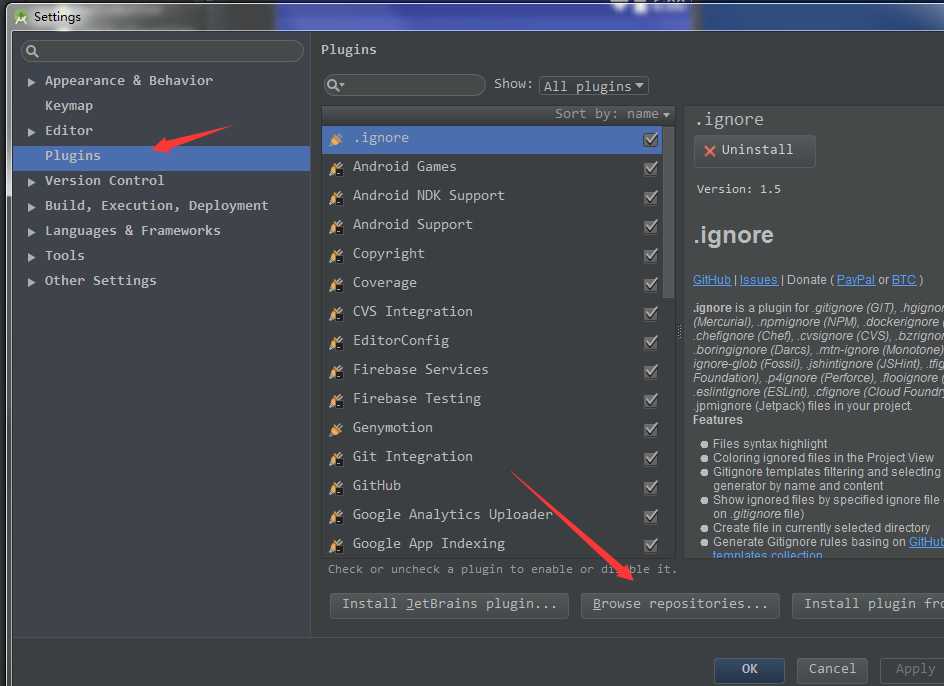Click the CVS Integration plugin icon
944x686 pixels.
[336, 313]
